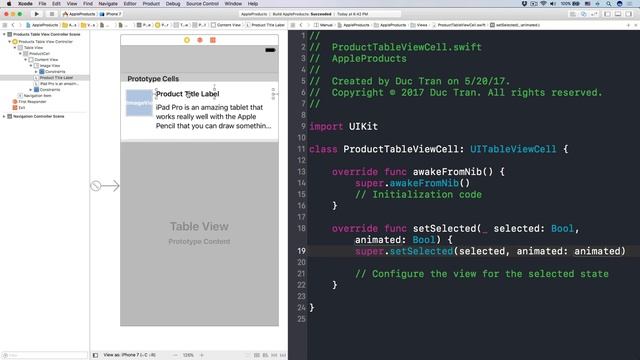
Task: Collapse the Image View outline item
Action: [x=31, y=65]
